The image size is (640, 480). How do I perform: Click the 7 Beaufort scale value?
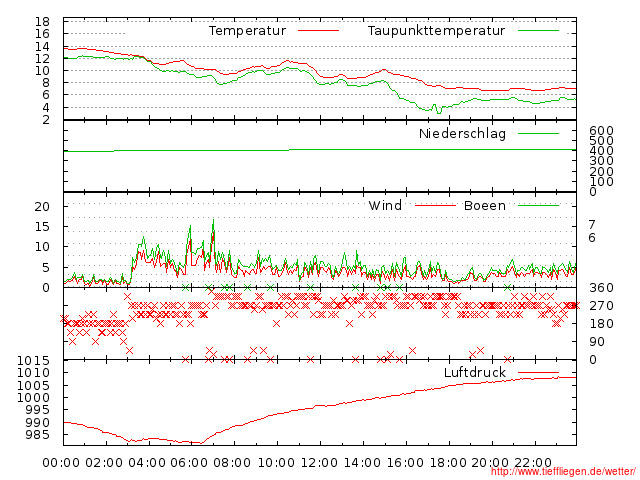592,224
